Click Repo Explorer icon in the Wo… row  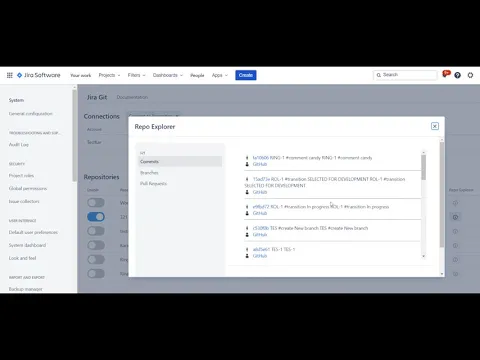pyautogui.click(x=455, y=203)
